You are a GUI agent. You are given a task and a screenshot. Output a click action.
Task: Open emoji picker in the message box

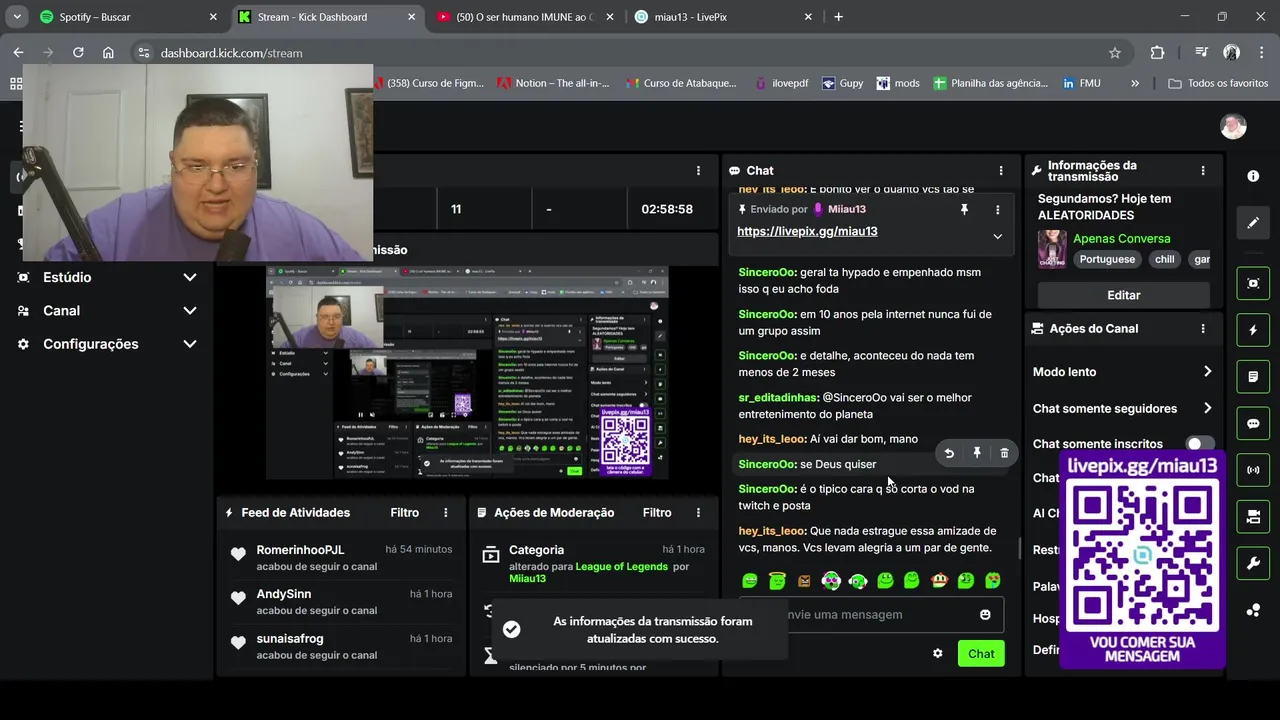(985, 614)
